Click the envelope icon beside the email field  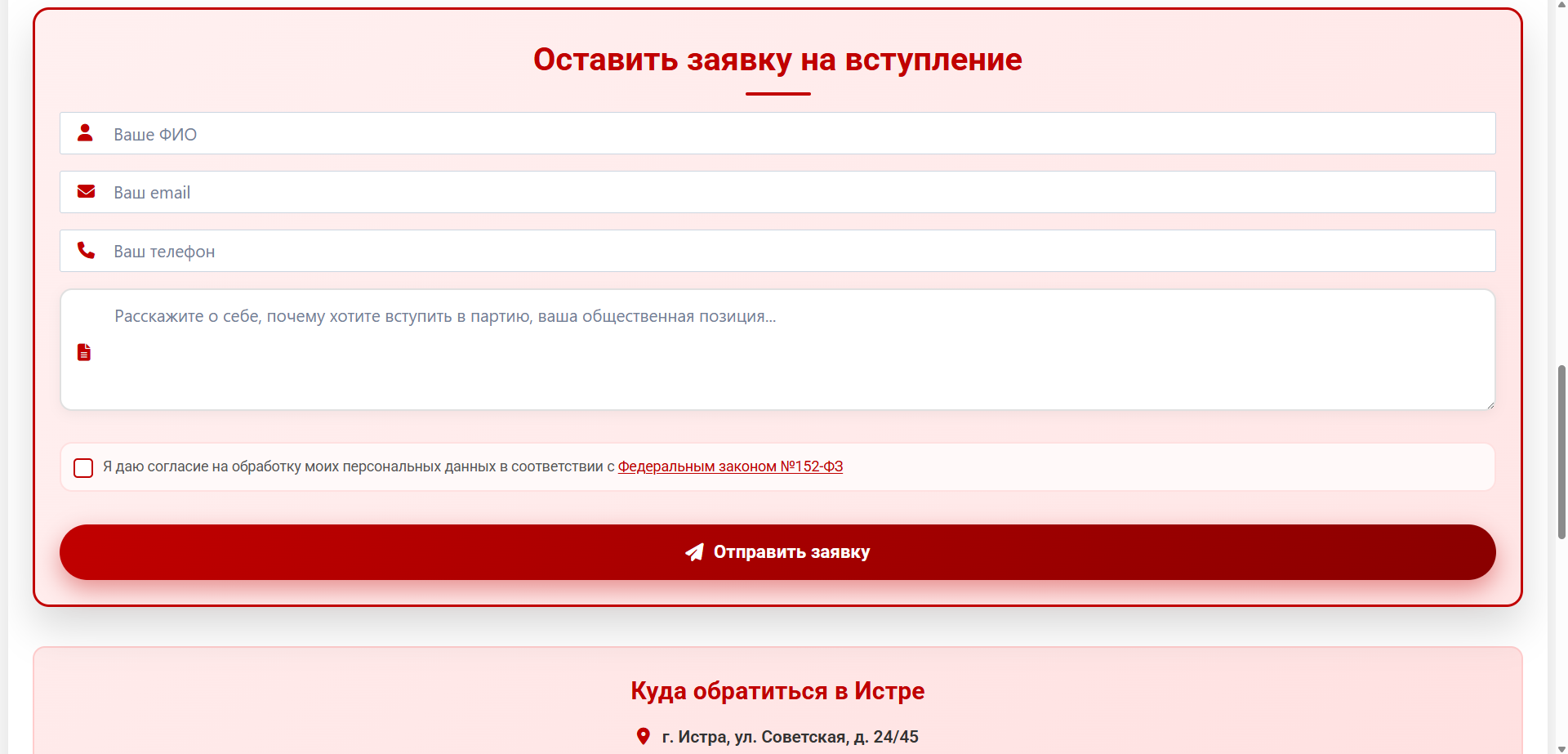[x=86, y=191]
